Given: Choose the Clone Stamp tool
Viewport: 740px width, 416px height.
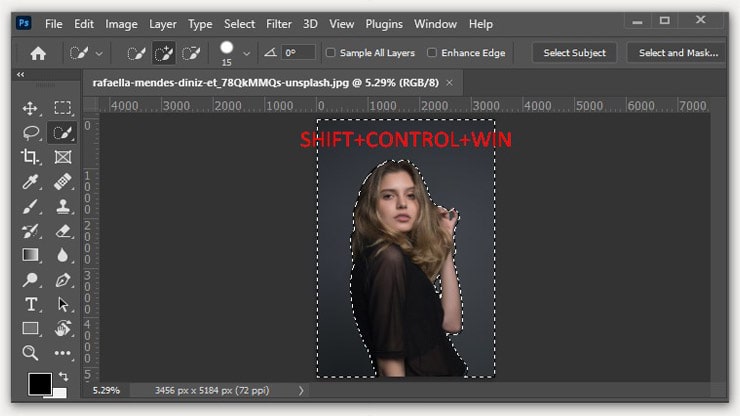Looking at the screenshot, I should pyautogui.click(x=63, y=206).
